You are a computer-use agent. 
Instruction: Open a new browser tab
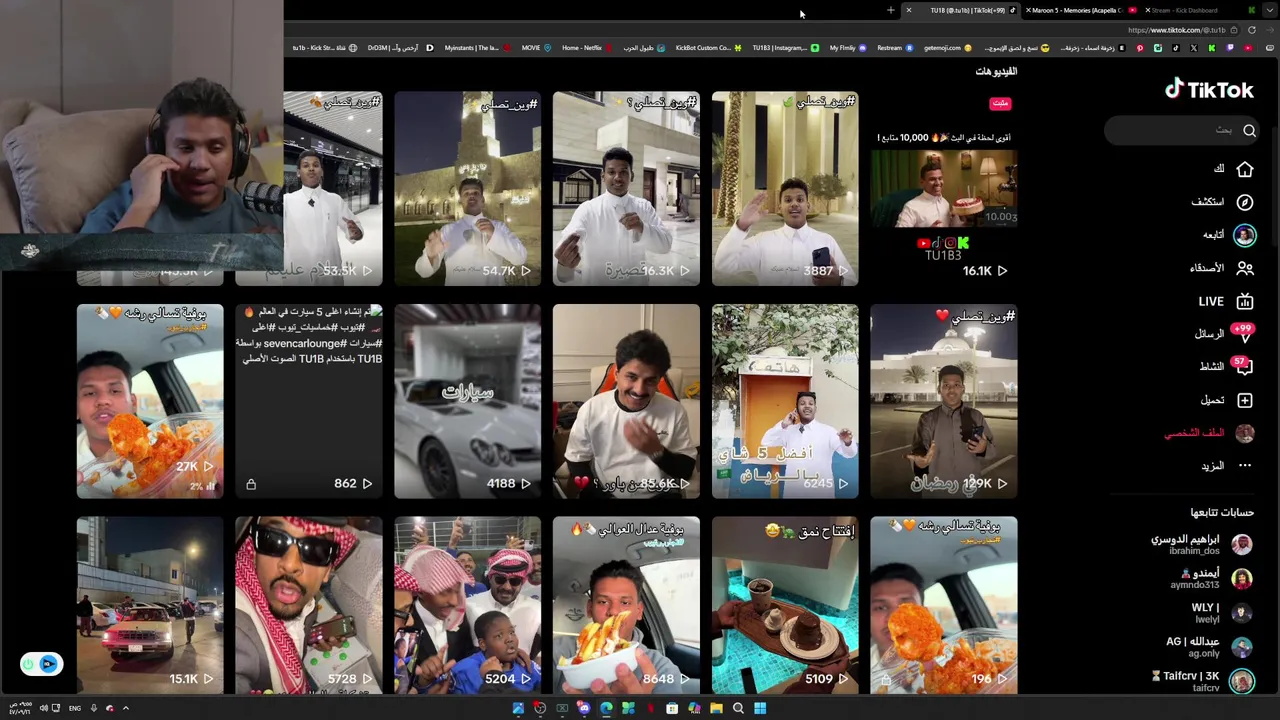(x=890, y=10)
